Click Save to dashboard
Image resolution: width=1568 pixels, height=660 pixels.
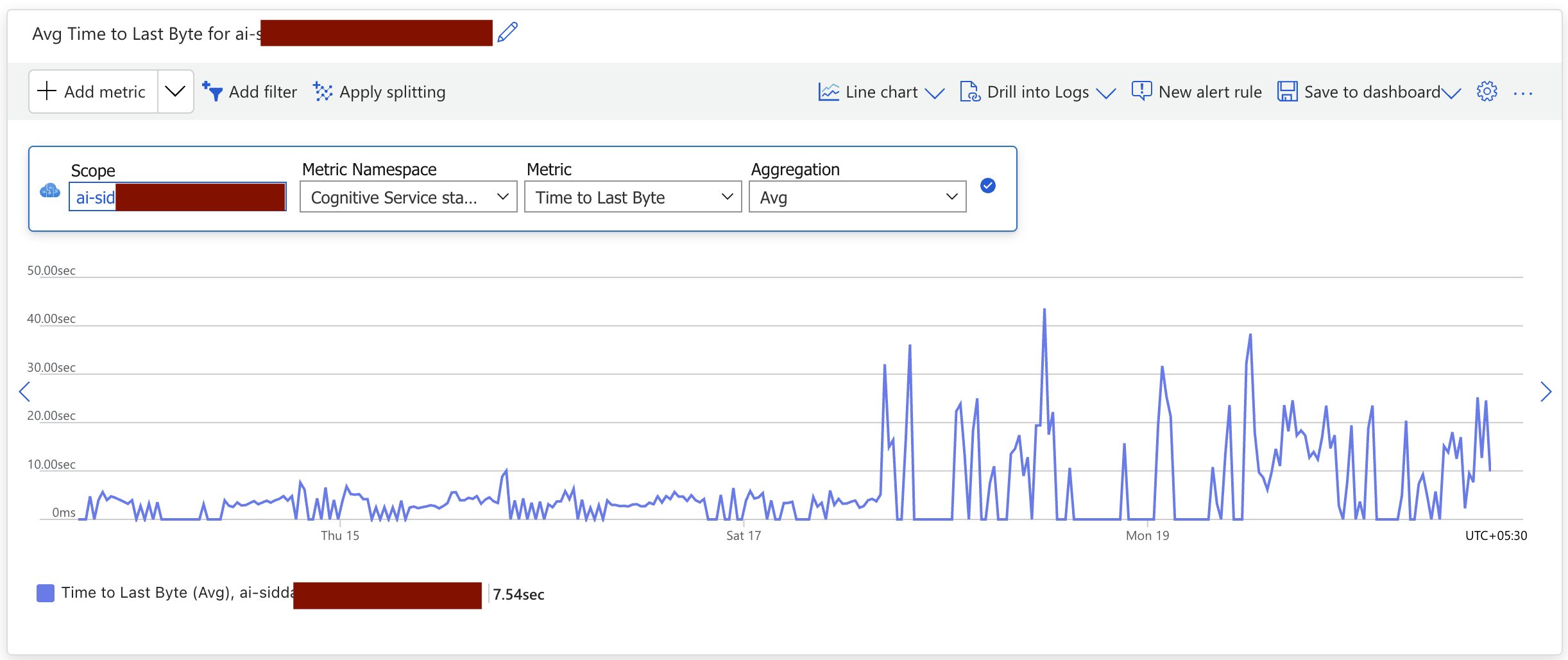click(1369, 92)
